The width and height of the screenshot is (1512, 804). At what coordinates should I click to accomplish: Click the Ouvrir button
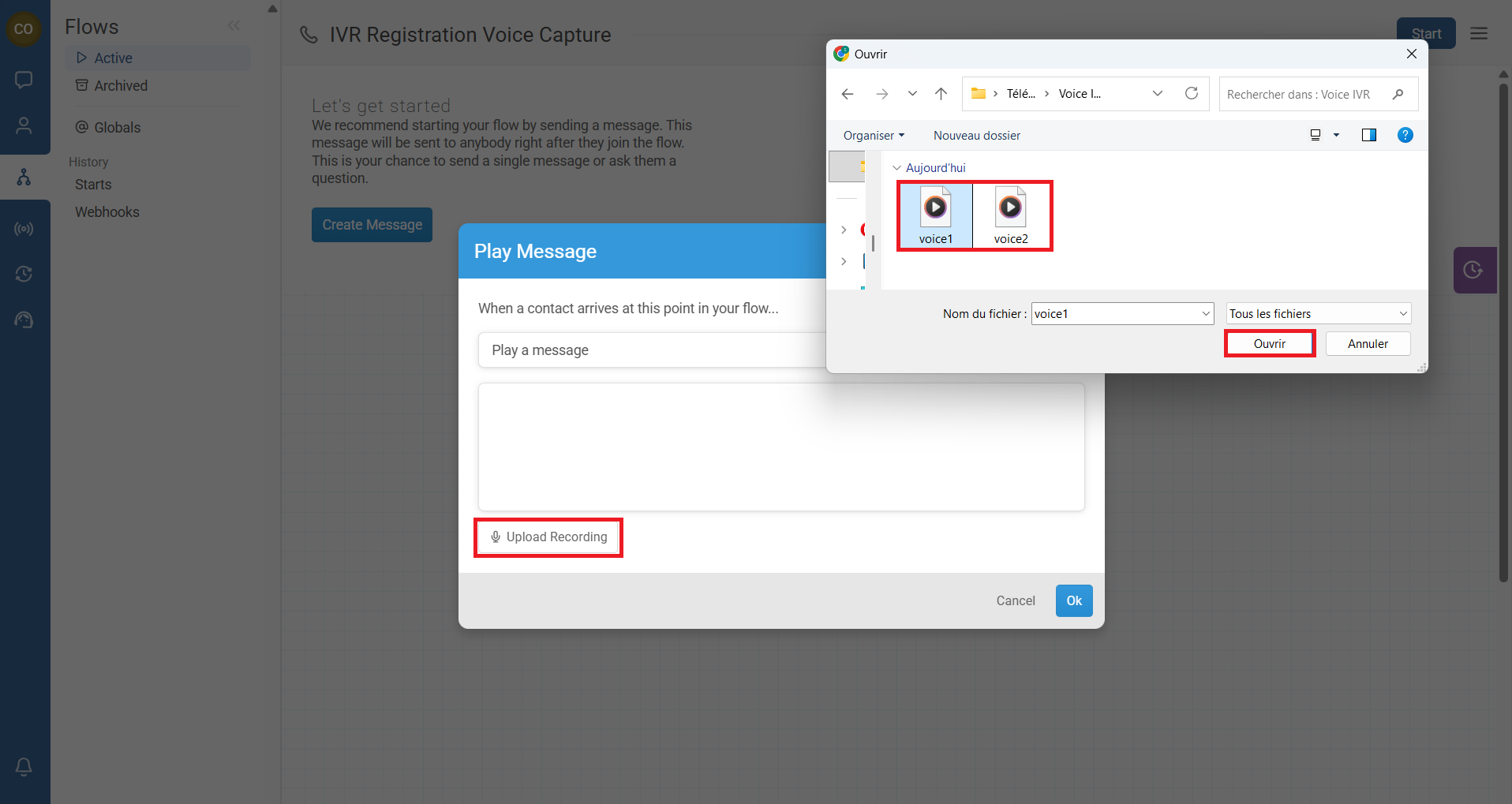click(x=1269, y=344)
